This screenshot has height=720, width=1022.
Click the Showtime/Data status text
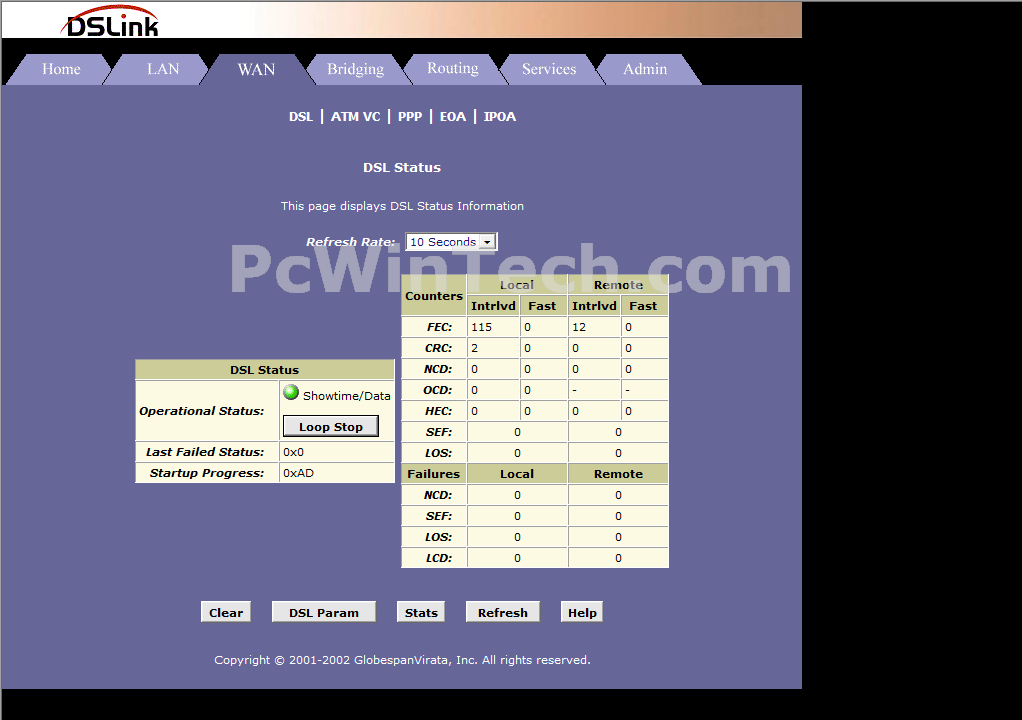point(347,396)
